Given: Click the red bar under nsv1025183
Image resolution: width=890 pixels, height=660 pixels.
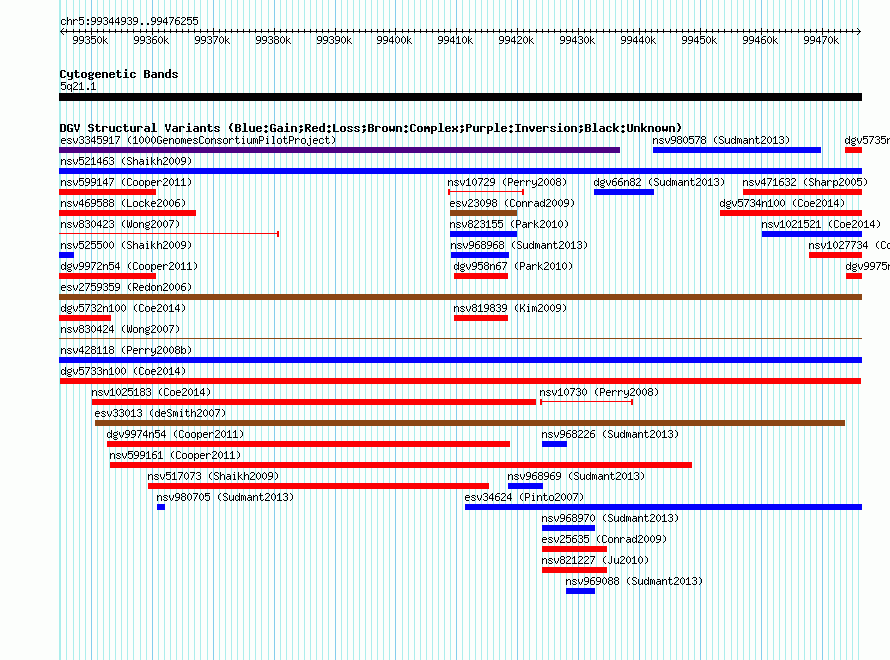Looking at the screenshot, I should coord(314,402).
